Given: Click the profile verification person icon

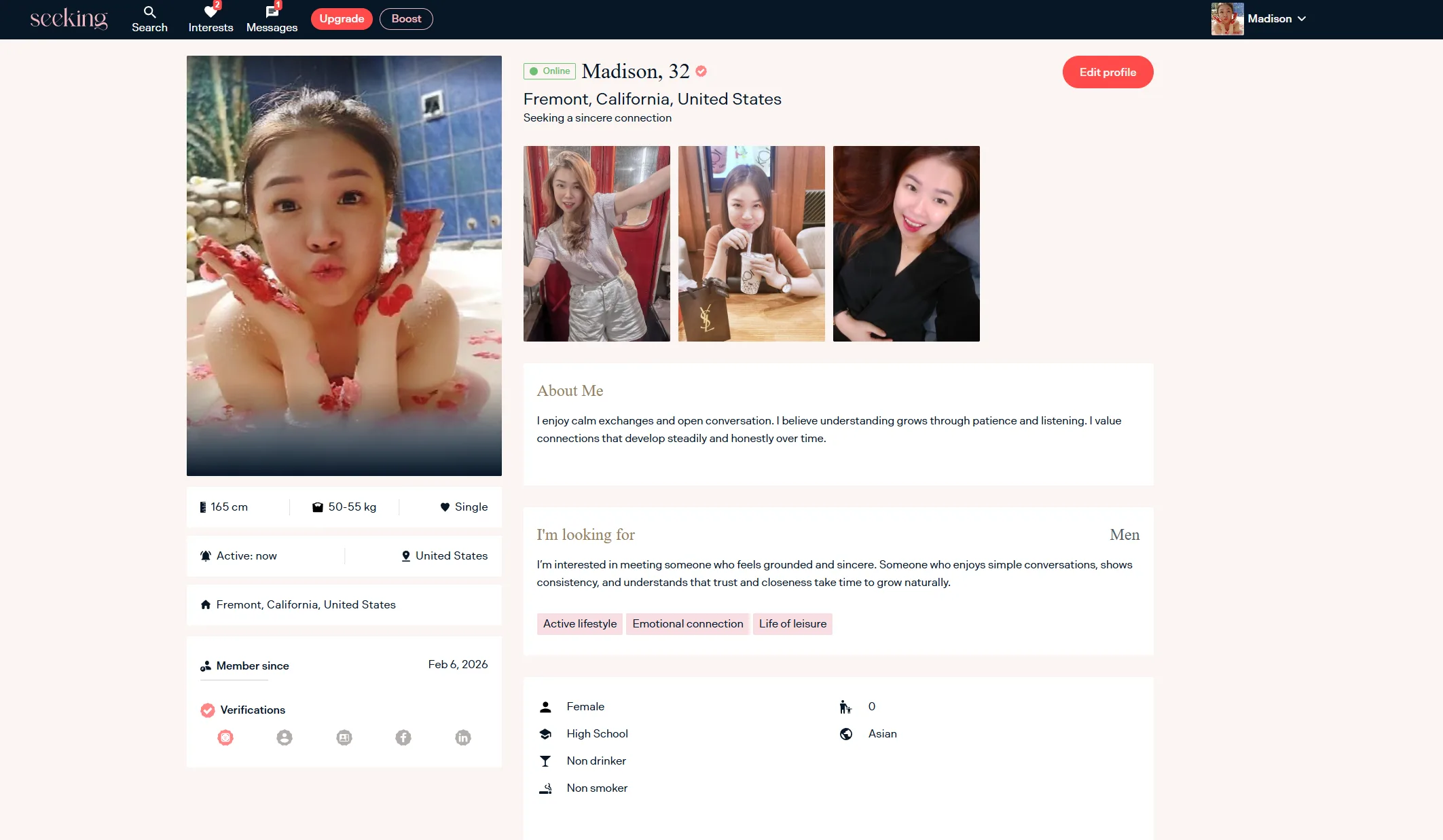Looking at the screenshot, I should [x=285, y=737].
